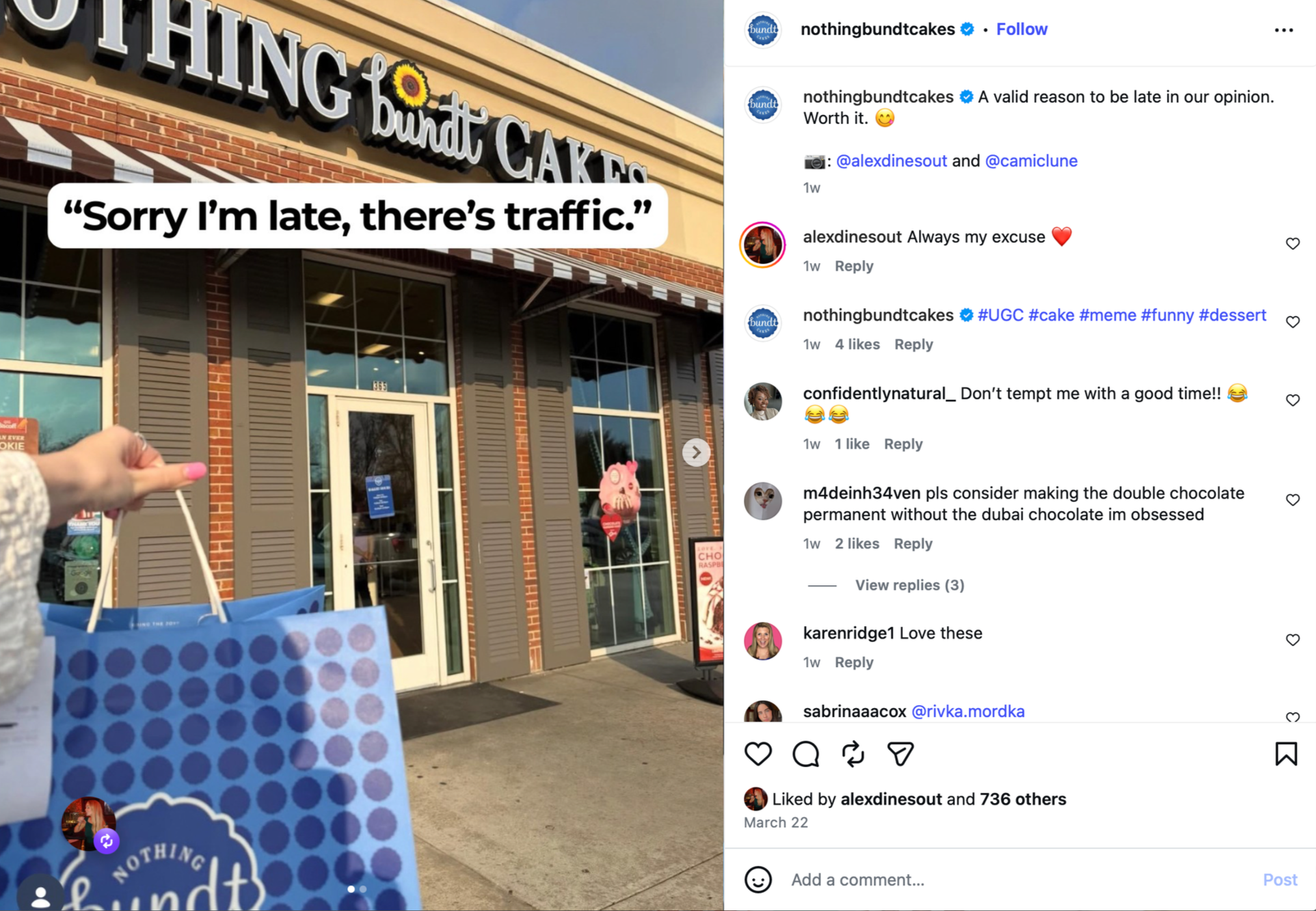Open the repost badge on photo avatar
The image size is (1316, 911).
tap(107, 841)
